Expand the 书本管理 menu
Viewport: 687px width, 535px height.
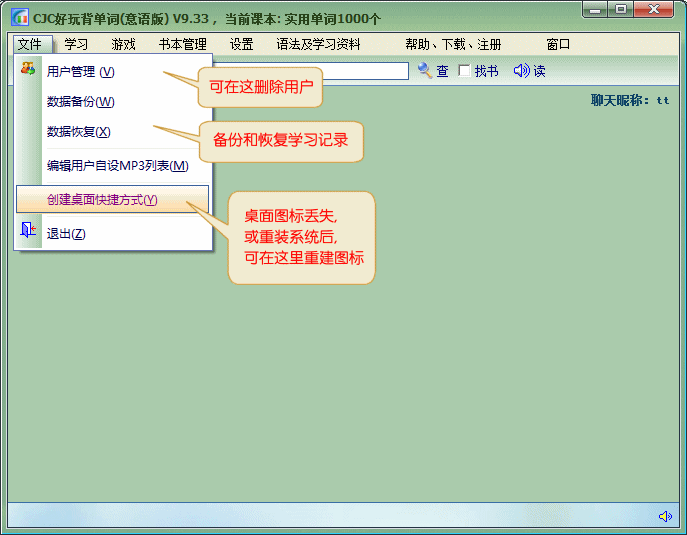tap(182, 45)
